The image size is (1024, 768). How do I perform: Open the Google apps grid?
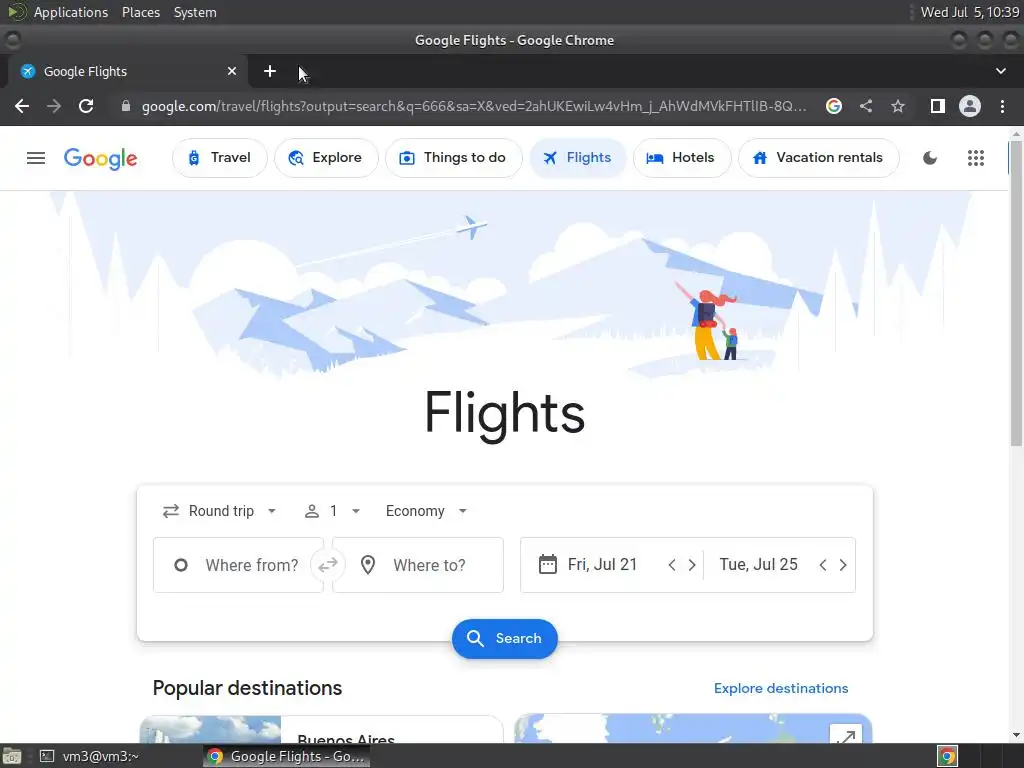tap(976, 158)
